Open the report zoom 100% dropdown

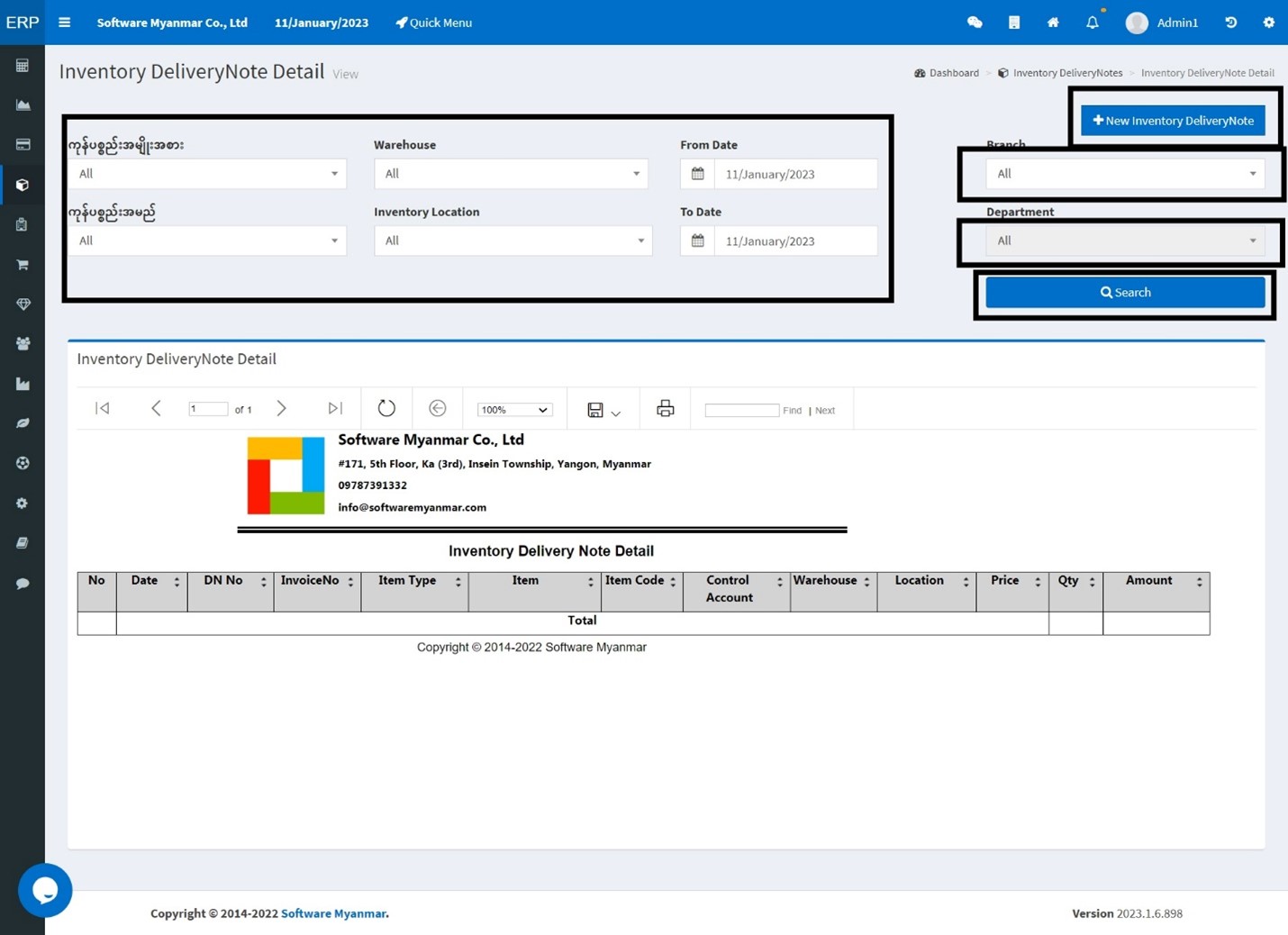point(513,409)
